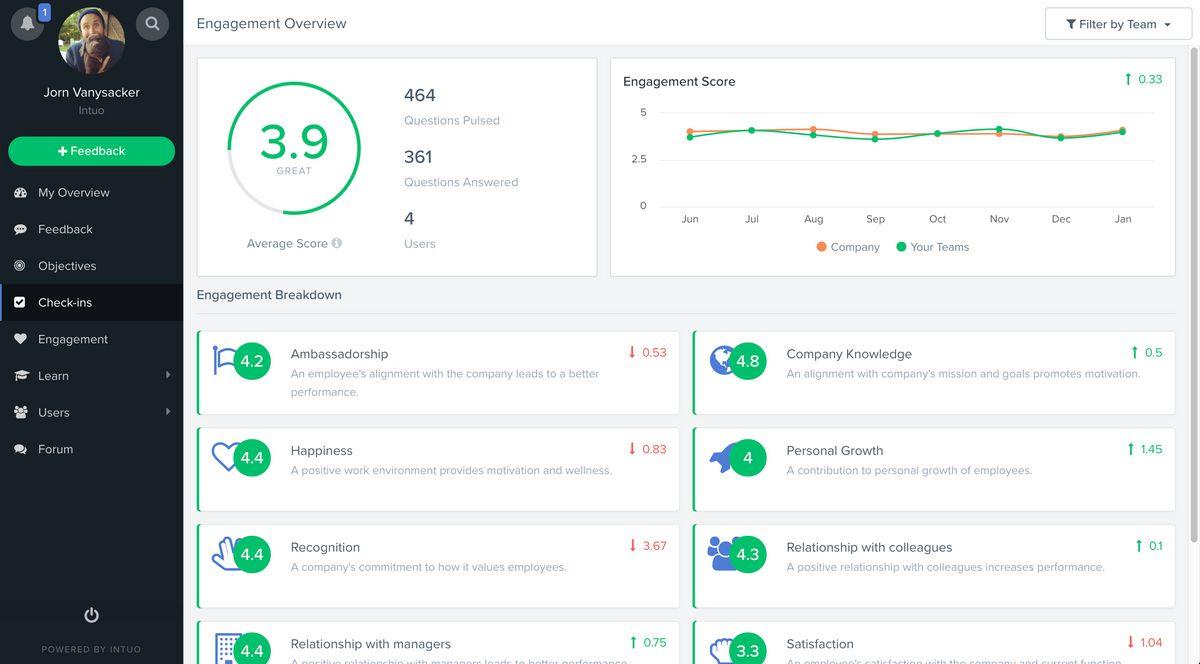Open the notifications bell icon
Screen dimensions: 1200x664
pyautogui.click(x=27, y=23)
